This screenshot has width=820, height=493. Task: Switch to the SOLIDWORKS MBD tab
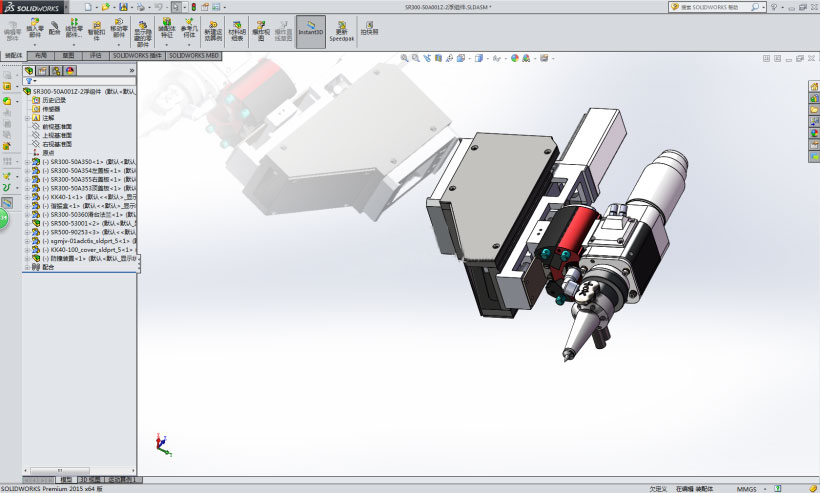pyautogui.click(x=193, y=55)
